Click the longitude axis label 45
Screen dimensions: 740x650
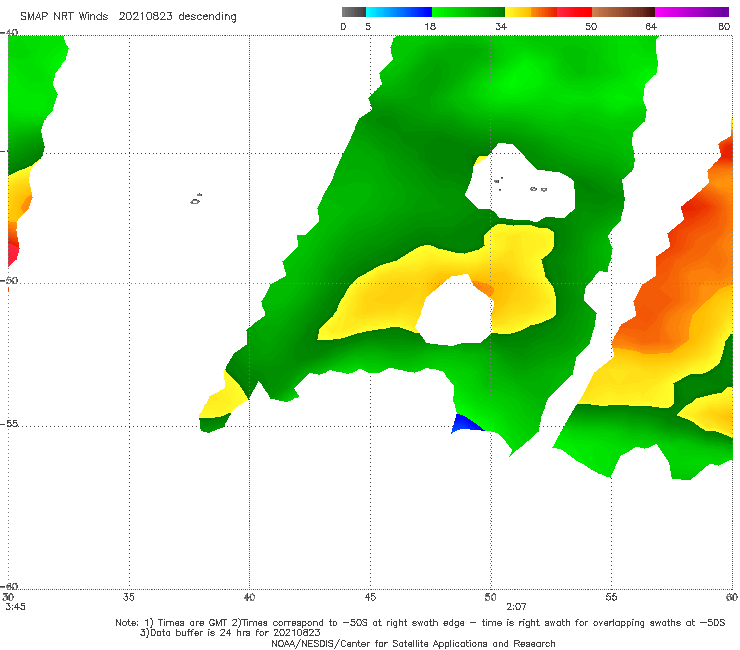pyautogui.click(x=370, y=597)
